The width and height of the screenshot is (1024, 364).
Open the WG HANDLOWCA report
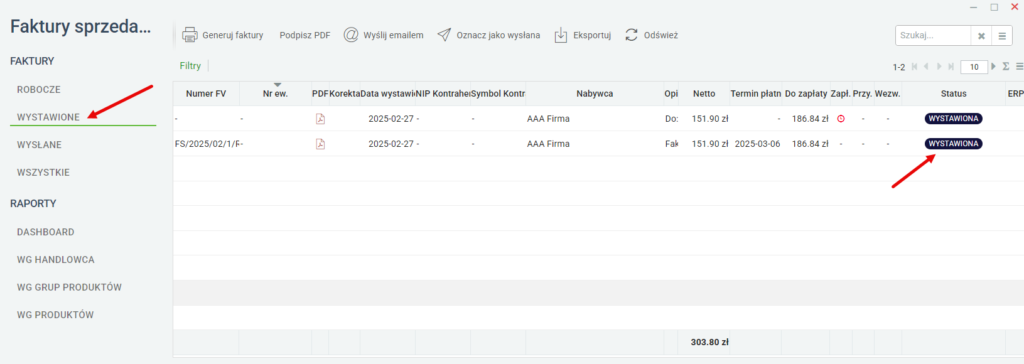[56, 259]
